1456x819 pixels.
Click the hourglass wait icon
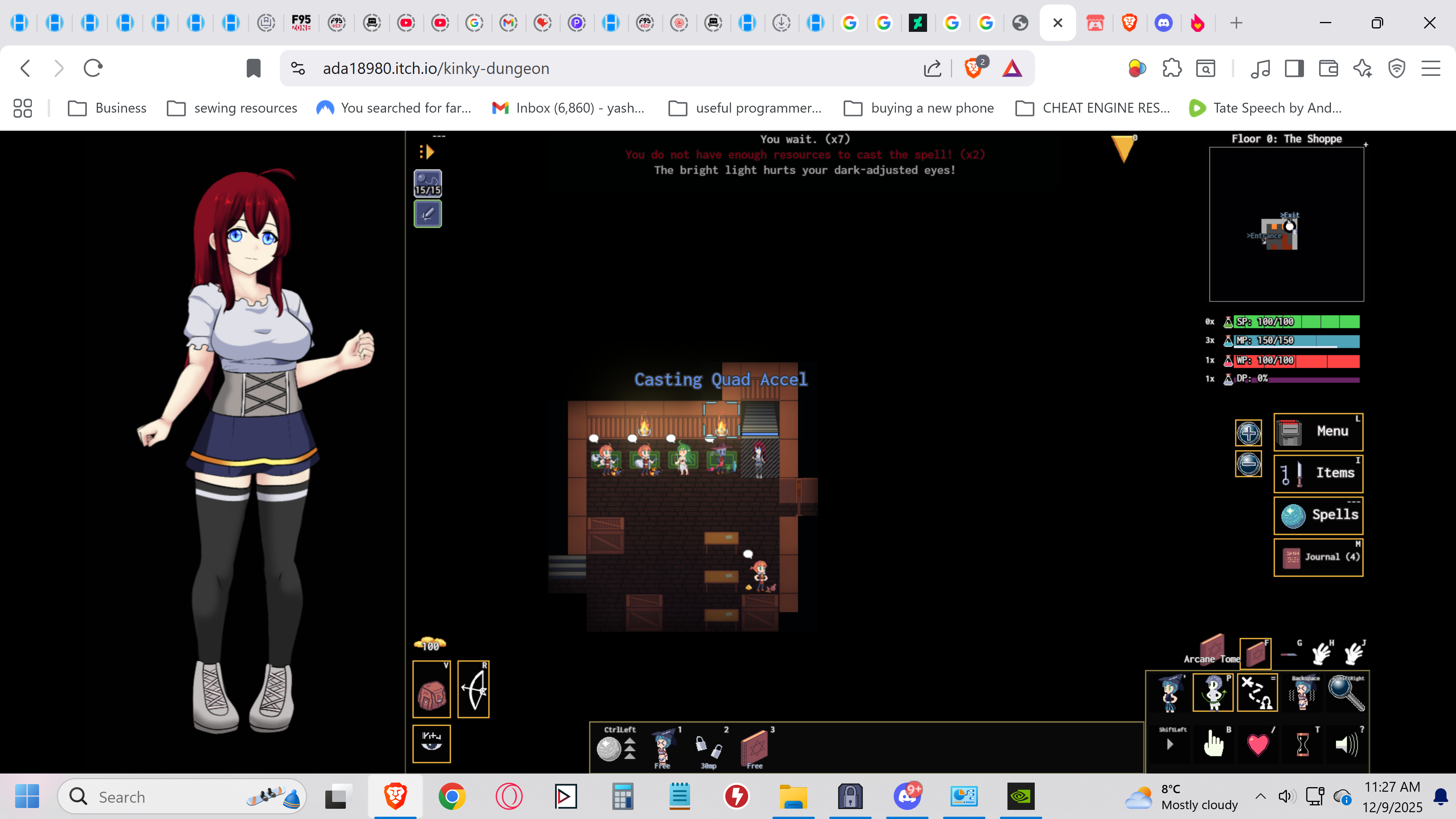(x=1302, y=744)
